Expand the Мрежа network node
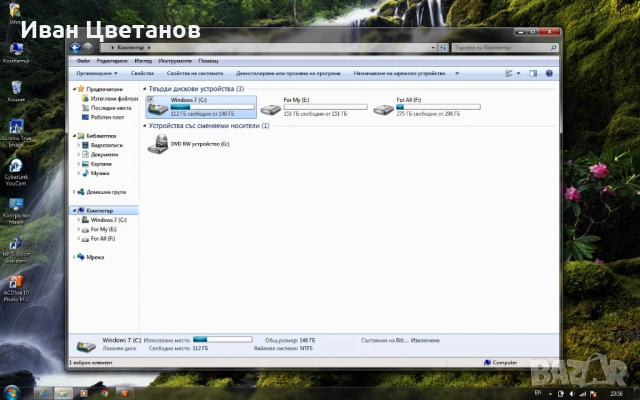The height and width of the screenshot is (400, 640). [74, 257]
